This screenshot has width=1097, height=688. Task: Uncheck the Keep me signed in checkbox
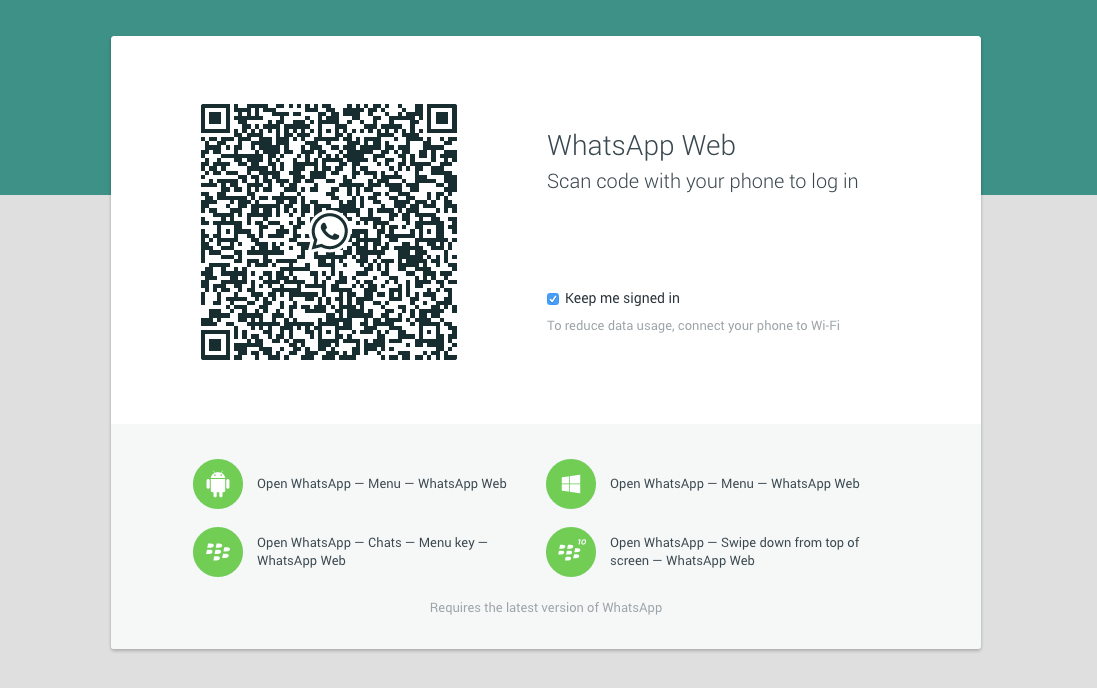553,299
